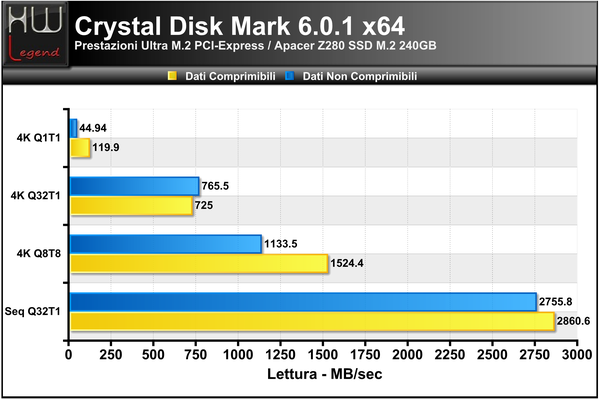Click the 1000 tick on the x-axis

click(238, 355)
